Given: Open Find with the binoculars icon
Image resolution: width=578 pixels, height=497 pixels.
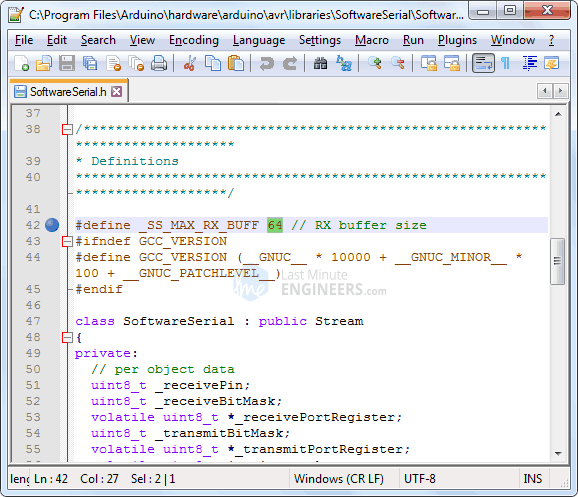Looking at the screenshot, I should 320,63.
